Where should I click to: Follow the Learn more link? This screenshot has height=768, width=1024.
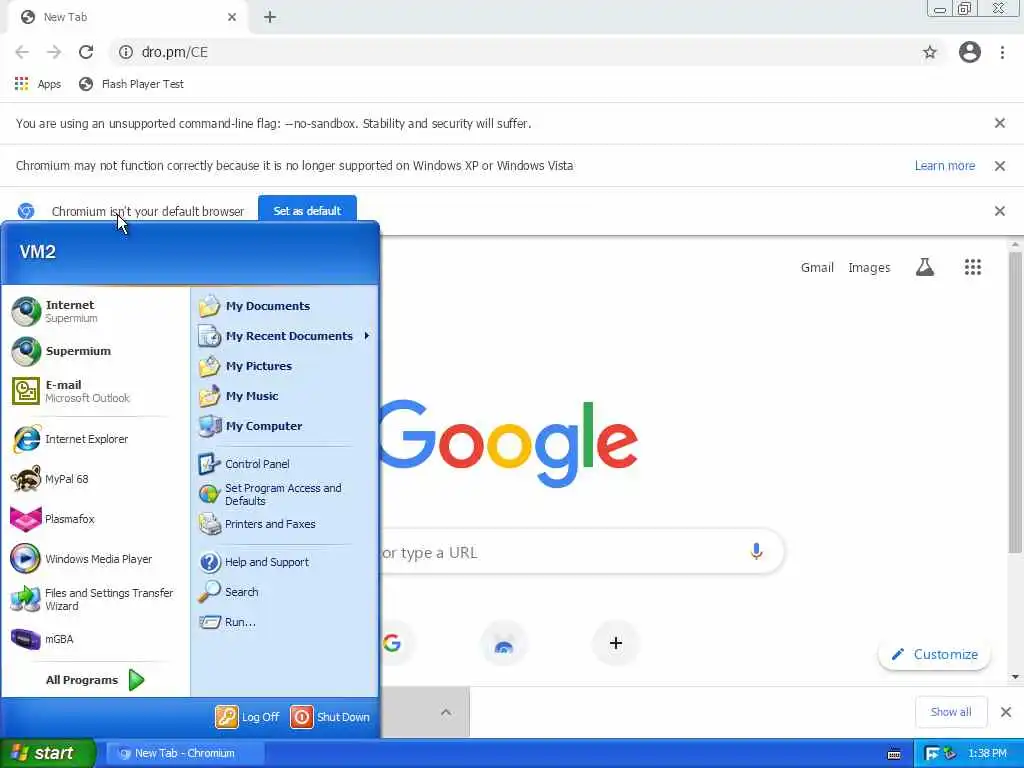pyautogui.click(x=944, y=166)
